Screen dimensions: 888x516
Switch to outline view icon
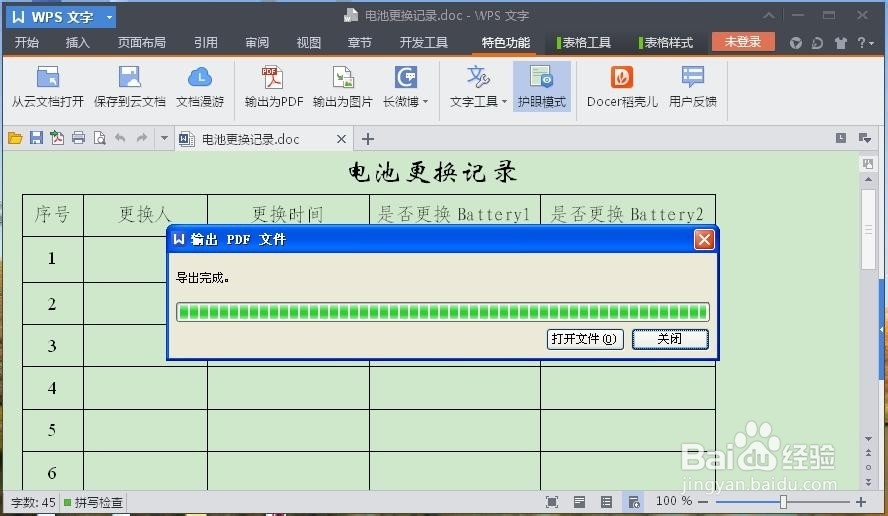pyautogui.click(x=606, y=502)
